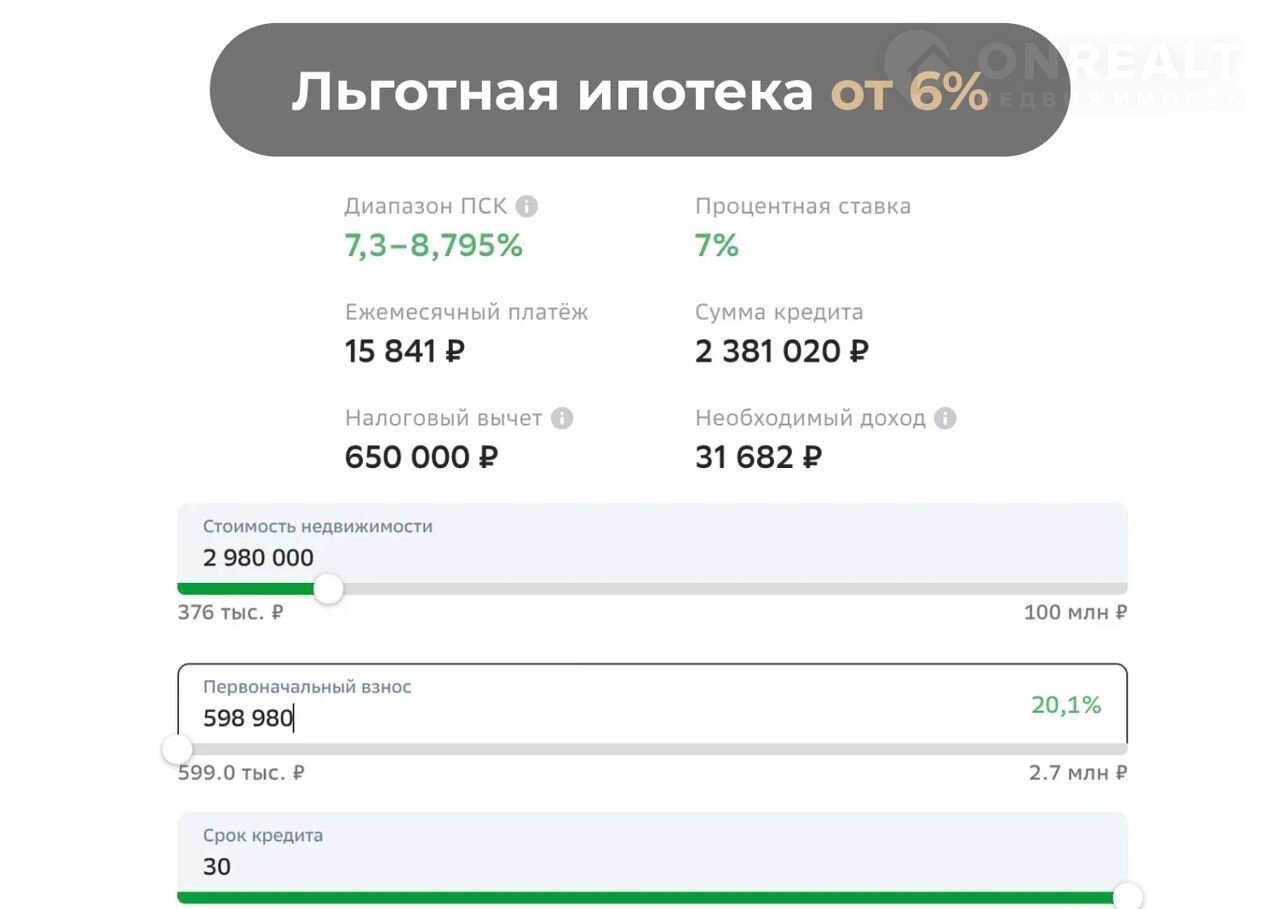1280x909 pixels.
Task: Click the 7% interest rate value
Action: (716, 246)
